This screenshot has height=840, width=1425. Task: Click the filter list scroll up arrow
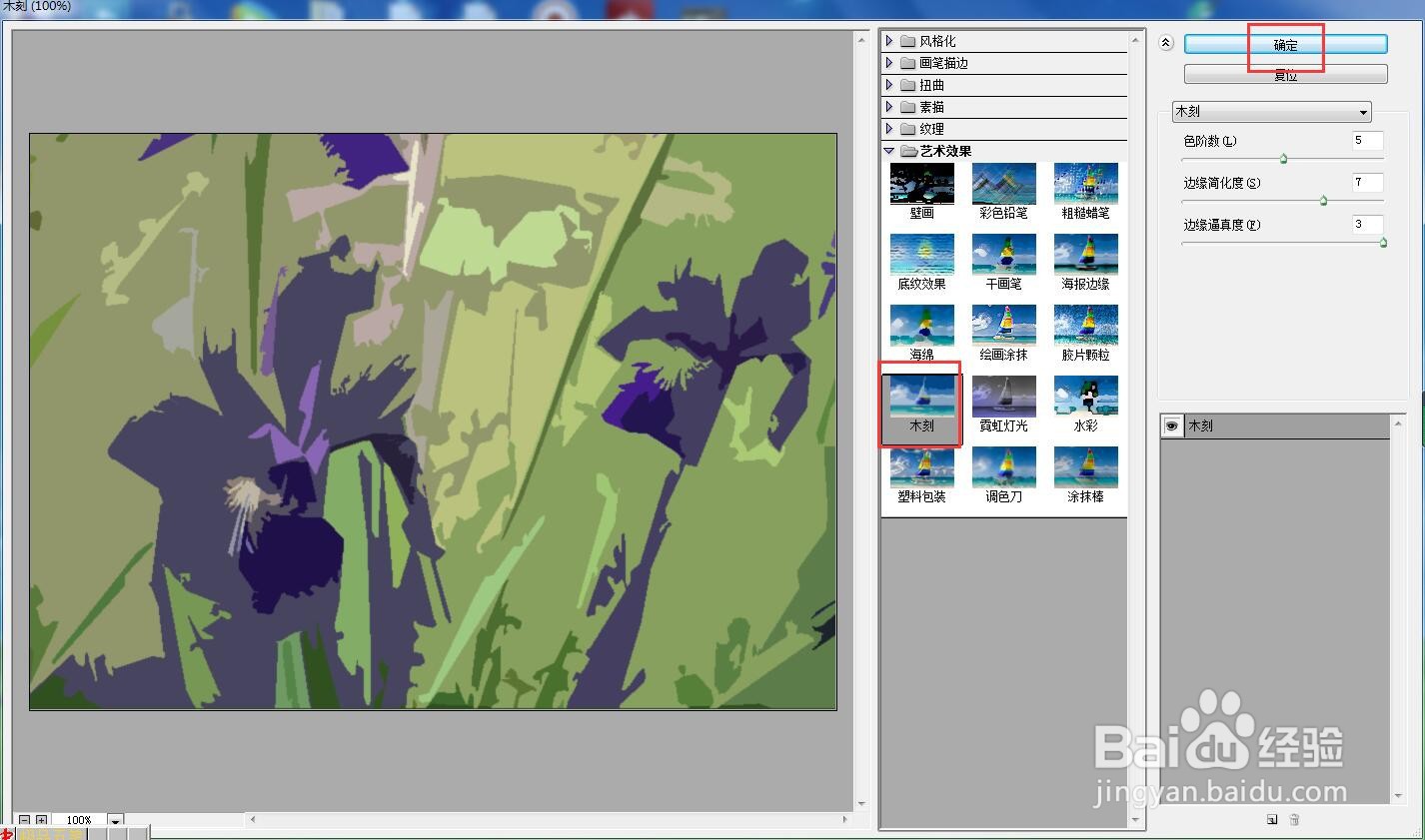tap(1136, 40)
